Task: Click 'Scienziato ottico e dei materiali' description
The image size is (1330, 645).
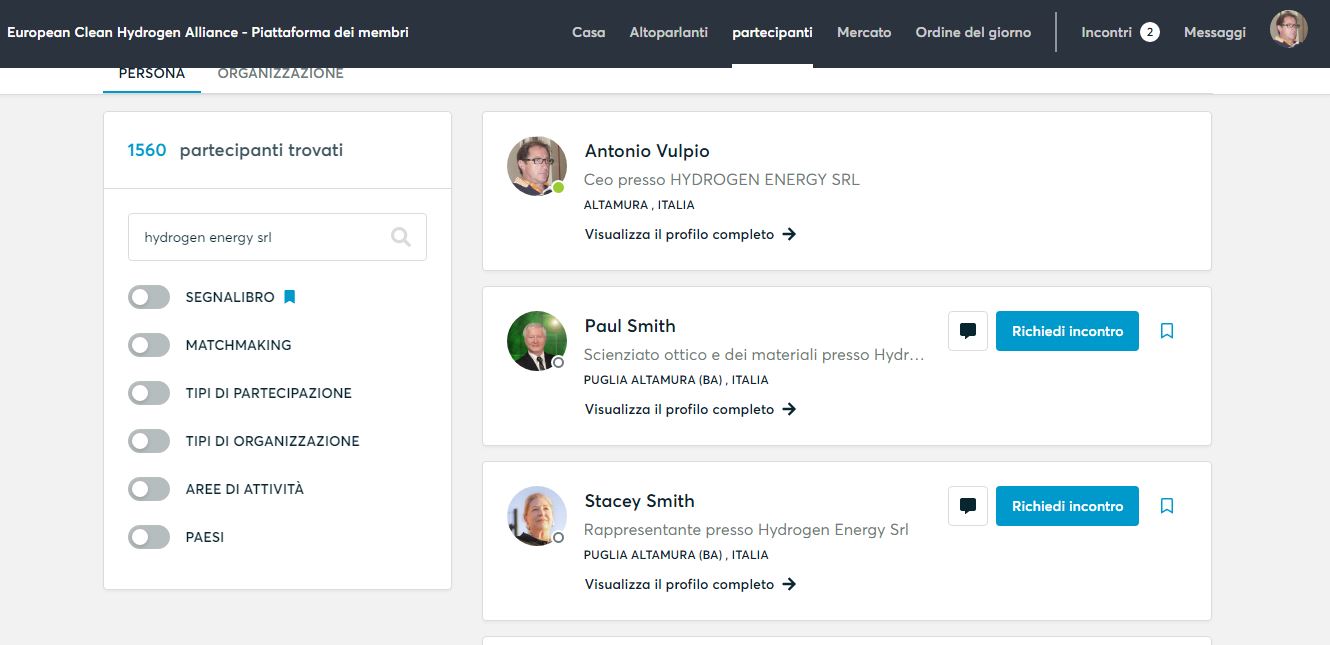Action: tap(754, 355)
